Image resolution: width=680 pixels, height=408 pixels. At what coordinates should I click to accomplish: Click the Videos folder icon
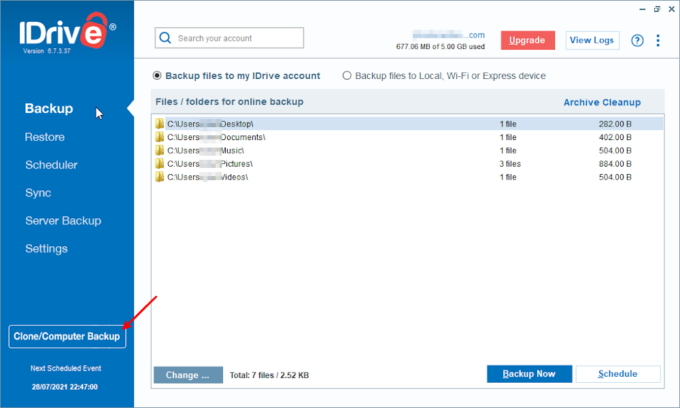160,177
